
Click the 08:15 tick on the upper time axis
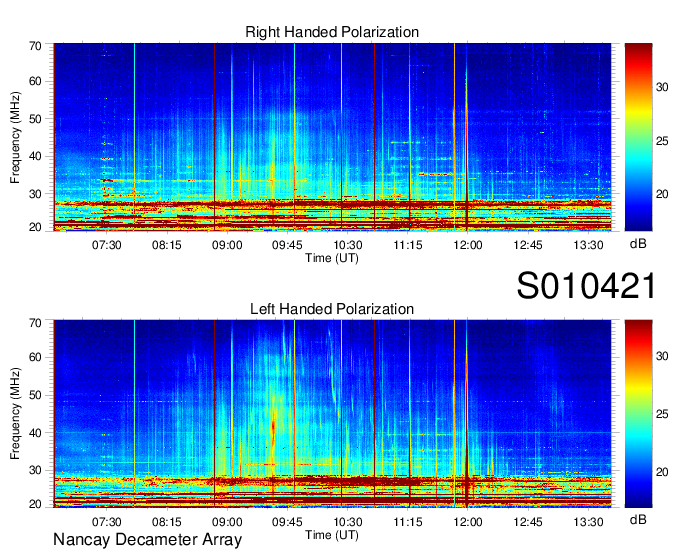tap(167, 245)
